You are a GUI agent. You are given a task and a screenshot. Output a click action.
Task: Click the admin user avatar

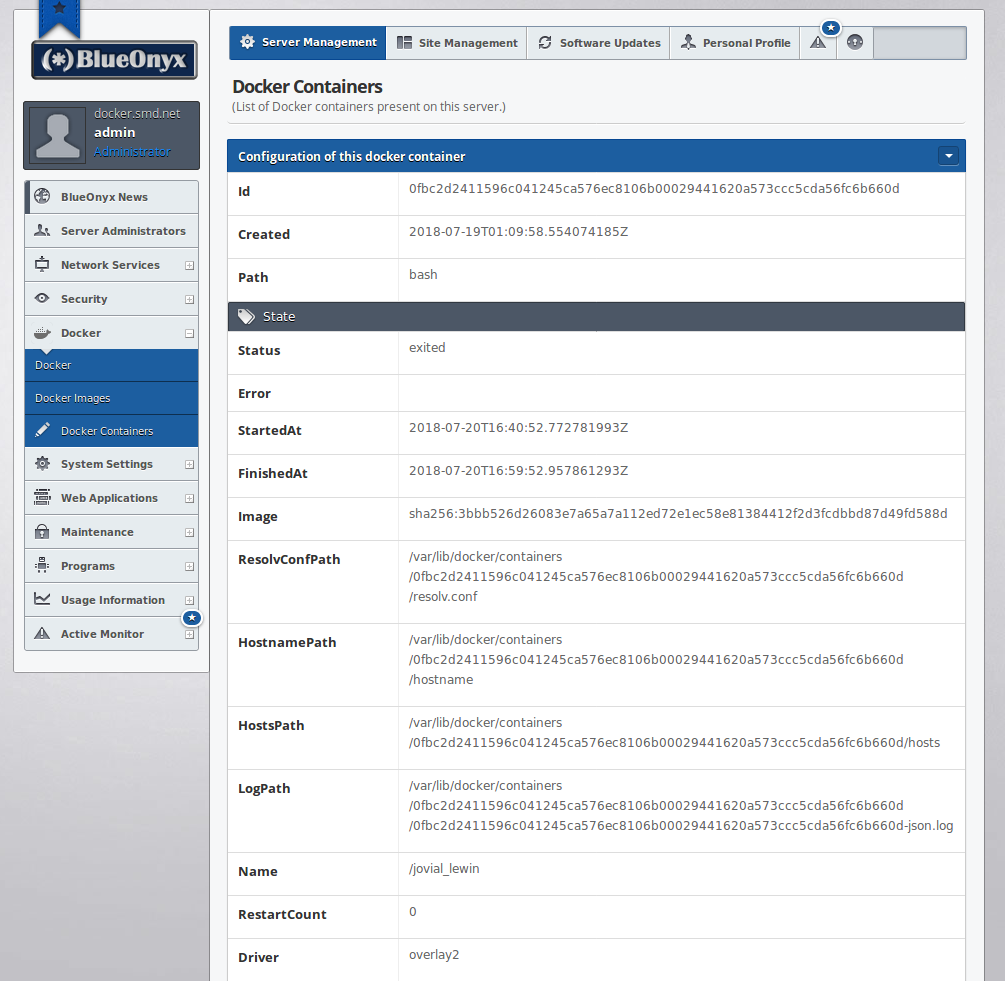click(58, 135)
